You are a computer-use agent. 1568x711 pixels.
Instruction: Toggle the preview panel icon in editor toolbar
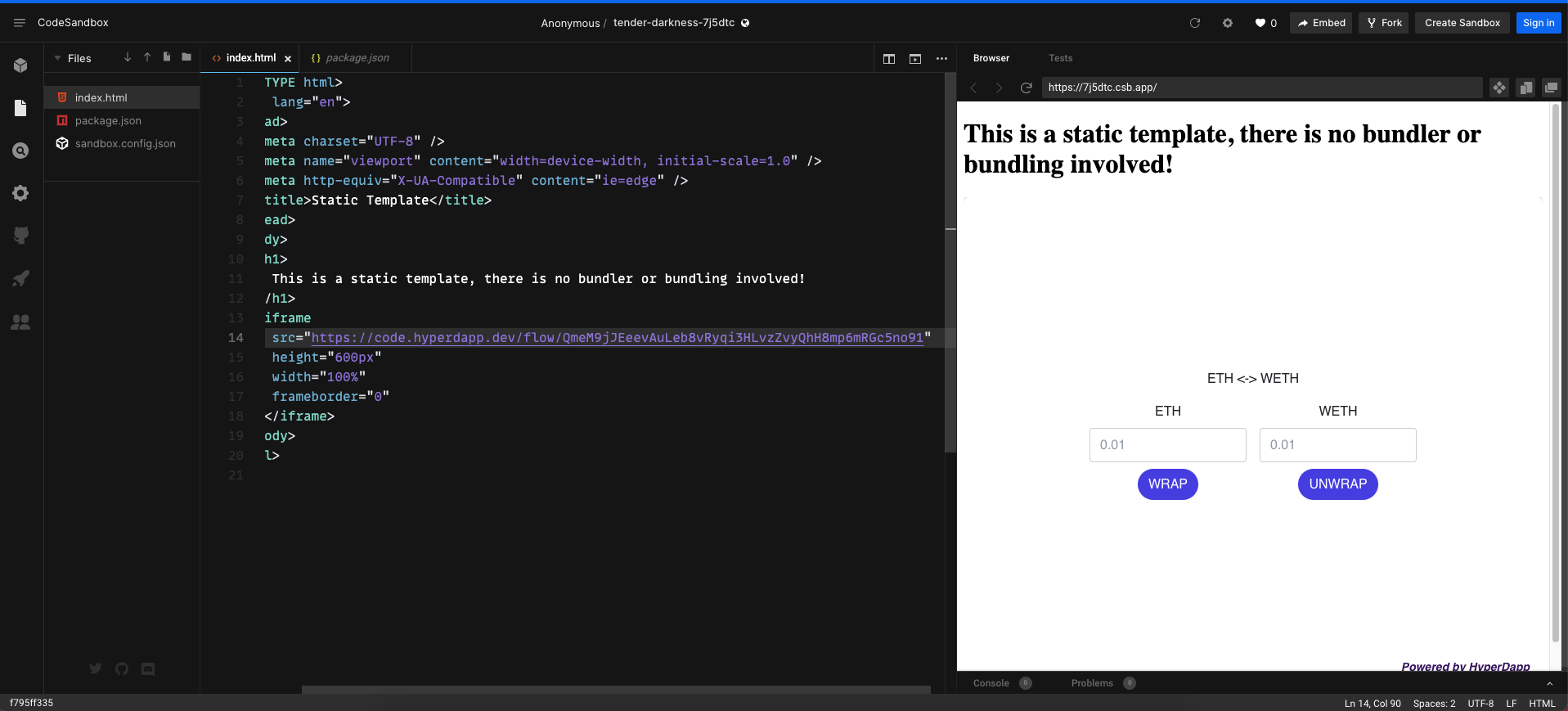(915, 59)
